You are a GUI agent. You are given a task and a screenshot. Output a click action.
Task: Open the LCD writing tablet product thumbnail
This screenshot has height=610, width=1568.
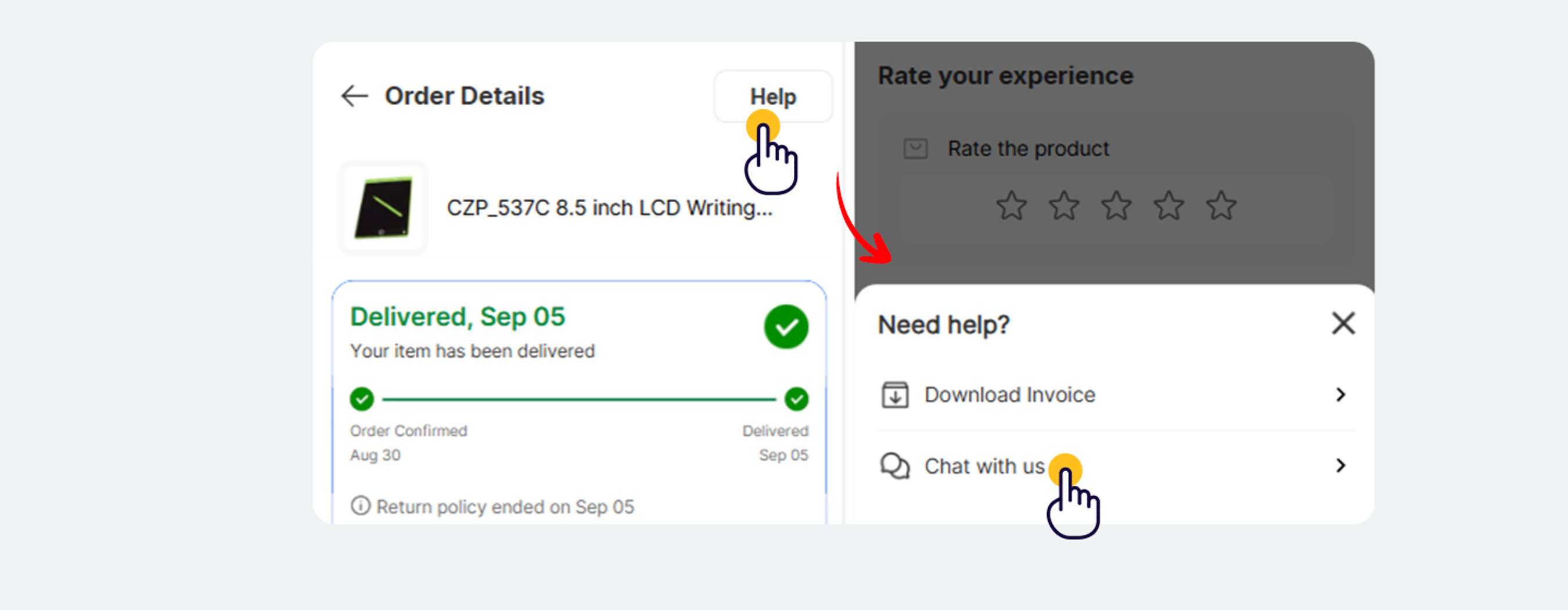383,208
